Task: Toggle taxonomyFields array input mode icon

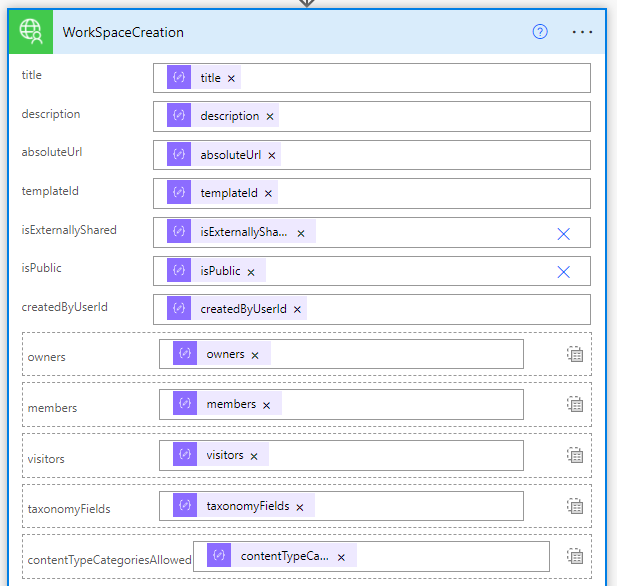Action: point(575,506)
